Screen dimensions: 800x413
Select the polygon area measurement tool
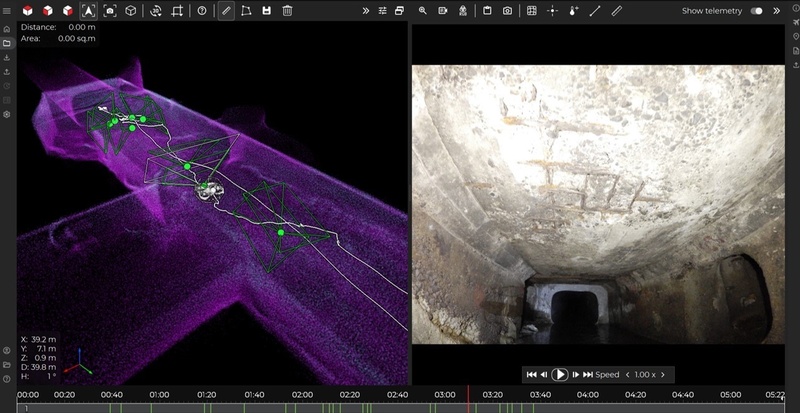[x=246, y=11]
